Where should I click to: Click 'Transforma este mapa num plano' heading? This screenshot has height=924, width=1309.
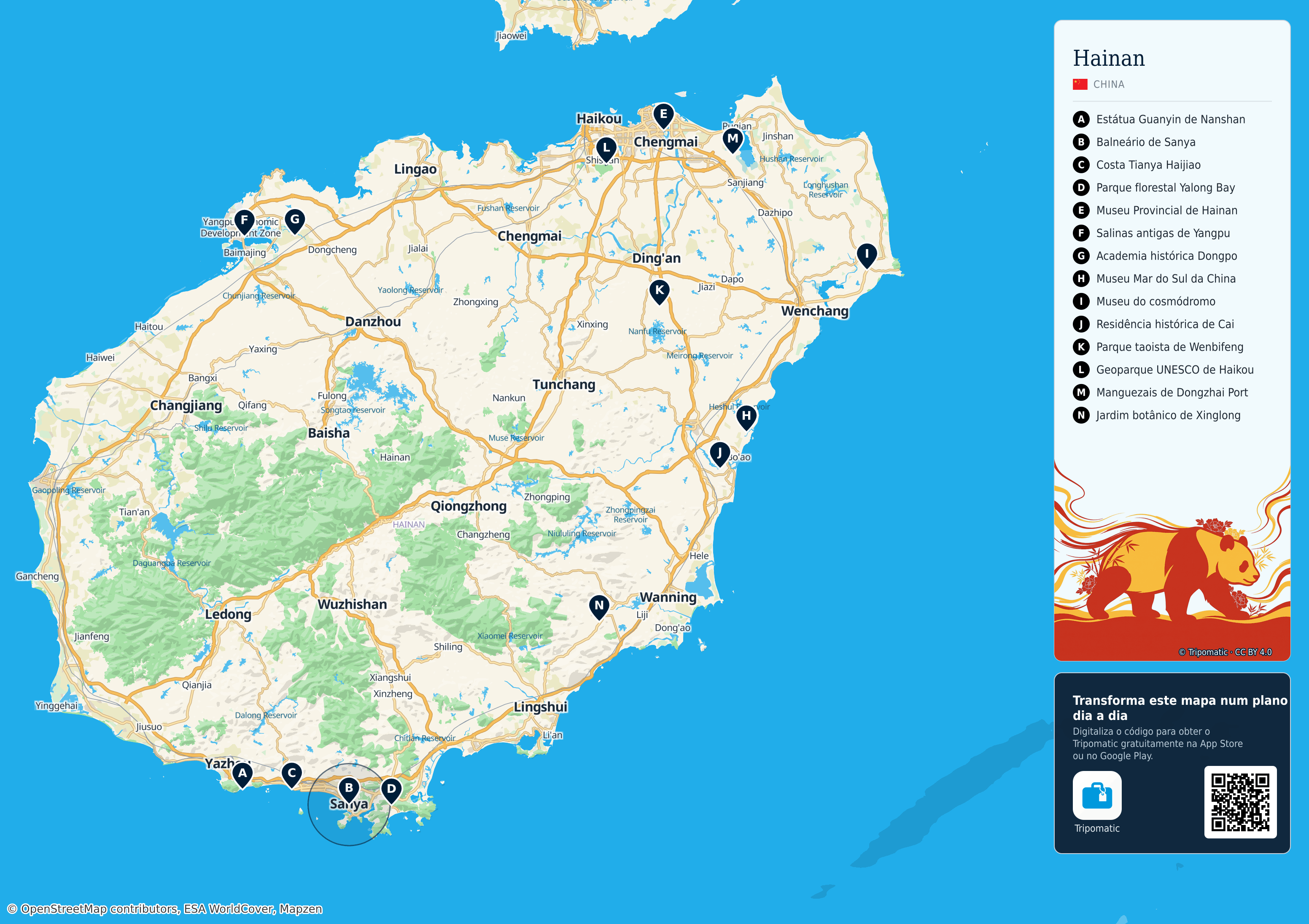(1180, 701)
